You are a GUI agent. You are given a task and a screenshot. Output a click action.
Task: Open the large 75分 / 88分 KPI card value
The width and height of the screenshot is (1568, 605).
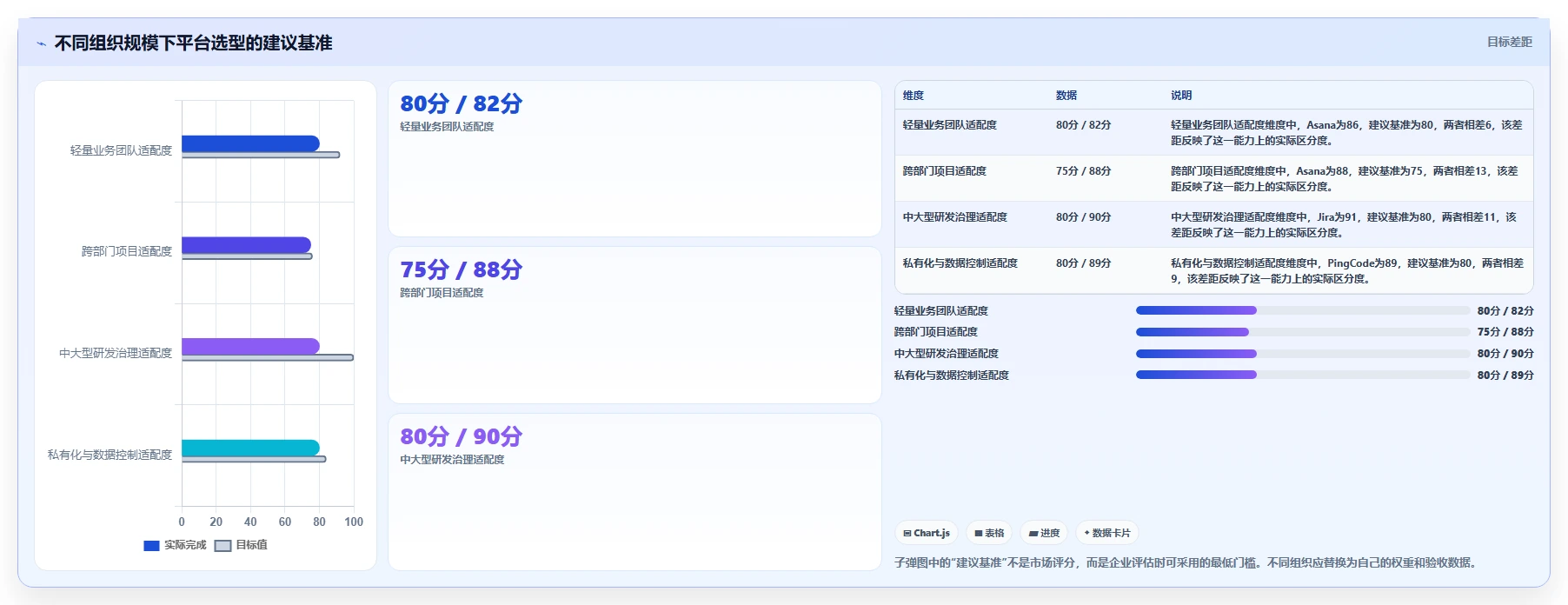click(461, 269)
